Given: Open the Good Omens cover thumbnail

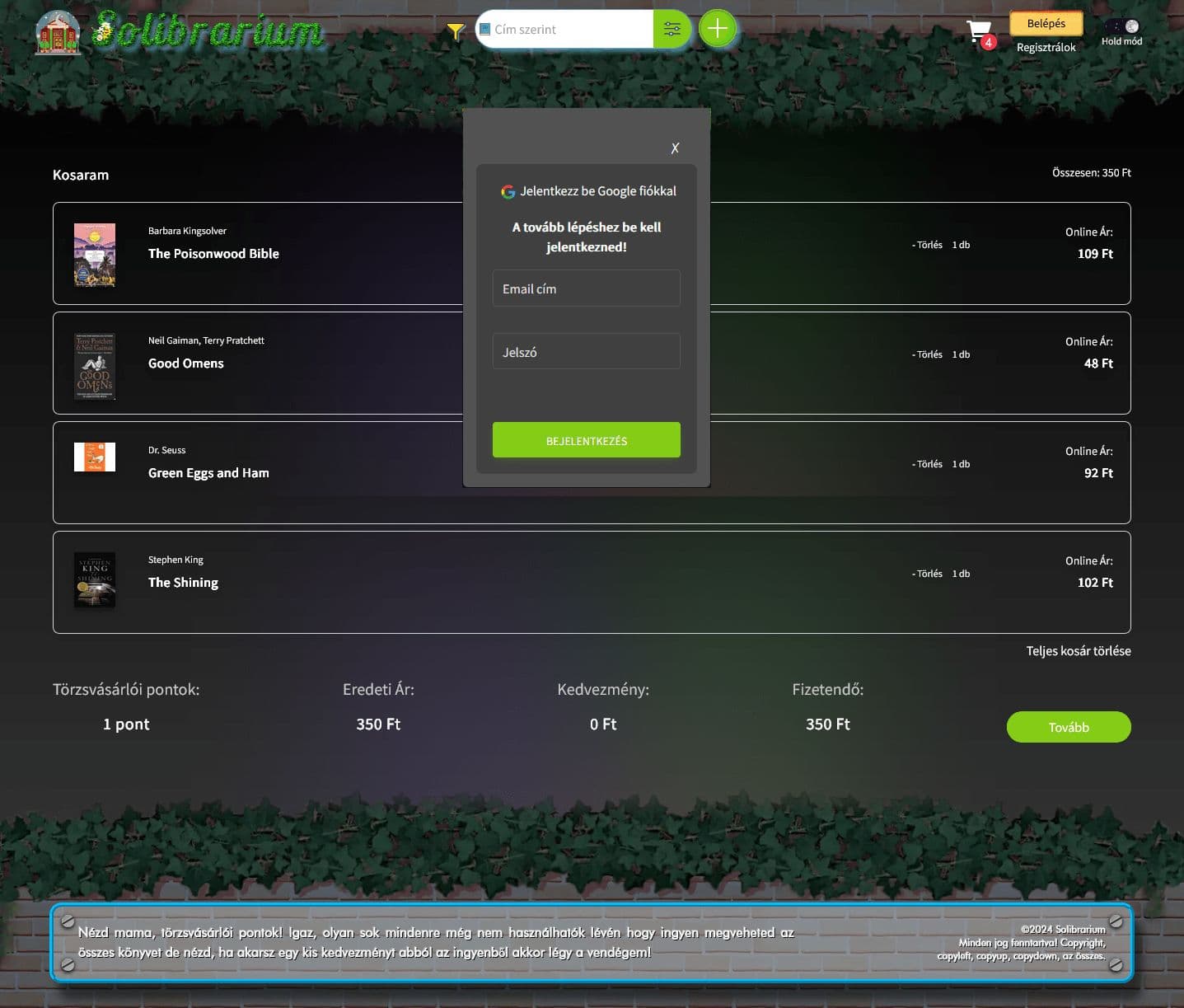Looking at the screenshot, I should point(95,366).
